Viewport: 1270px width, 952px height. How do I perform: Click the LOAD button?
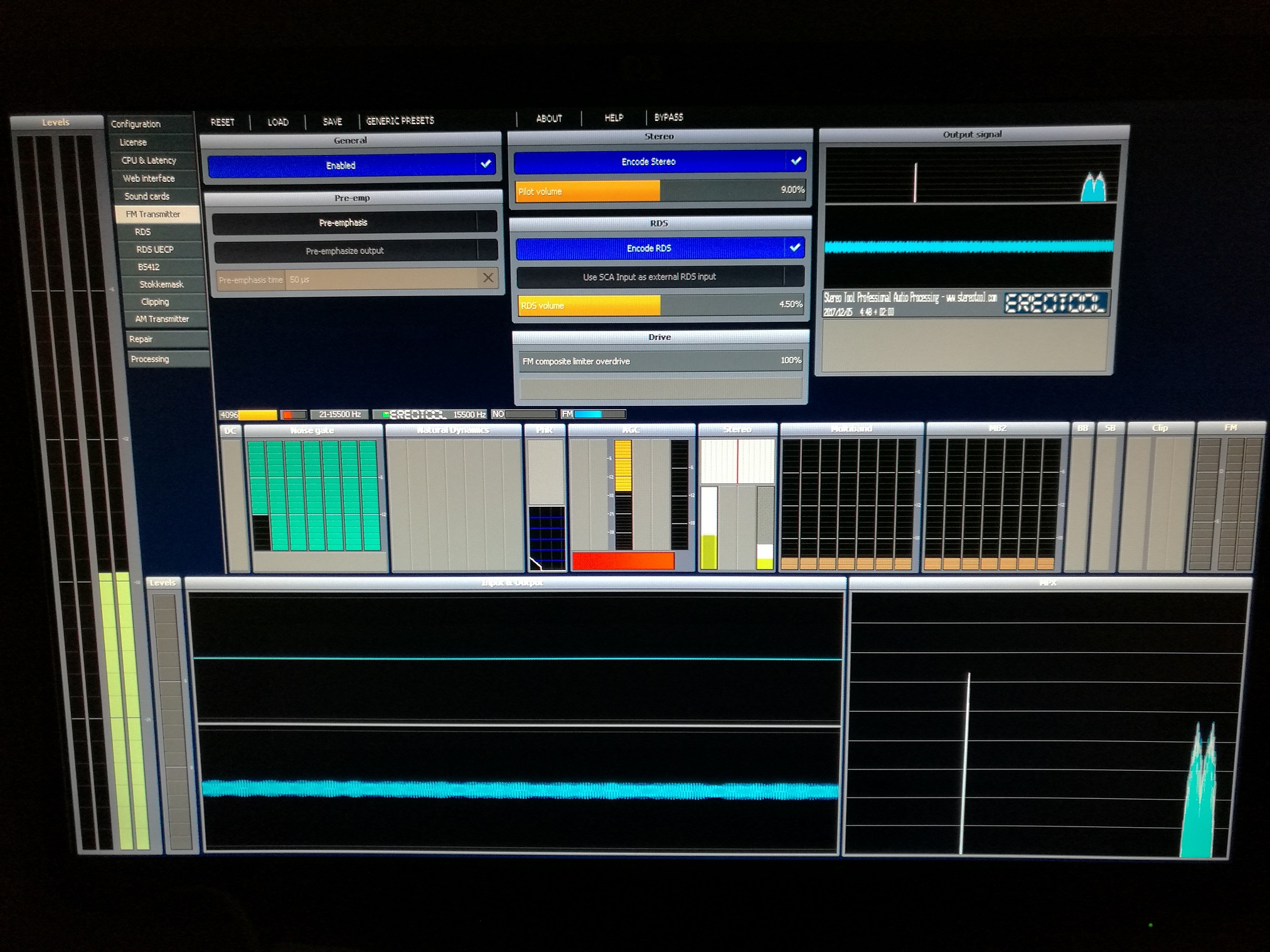278,122
